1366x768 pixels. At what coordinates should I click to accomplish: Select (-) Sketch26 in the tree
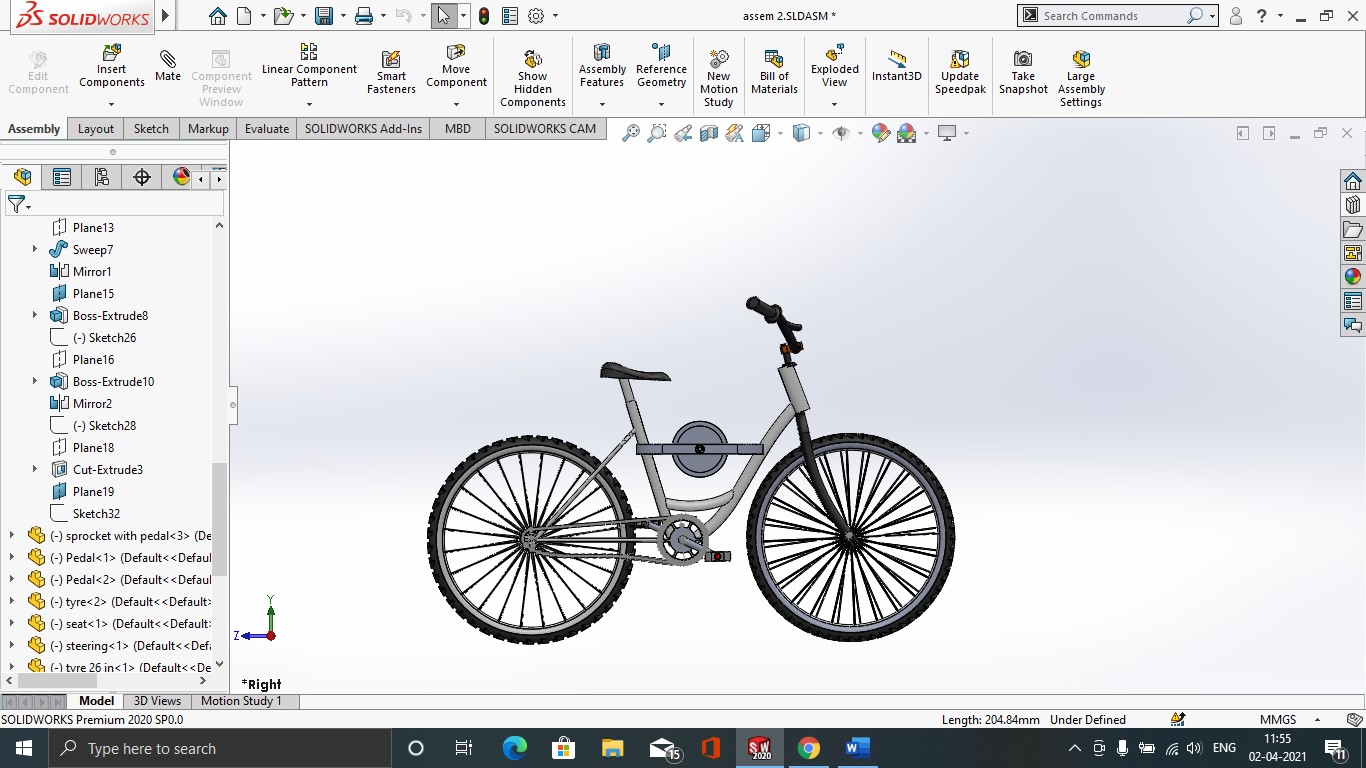tap(104, 337)
